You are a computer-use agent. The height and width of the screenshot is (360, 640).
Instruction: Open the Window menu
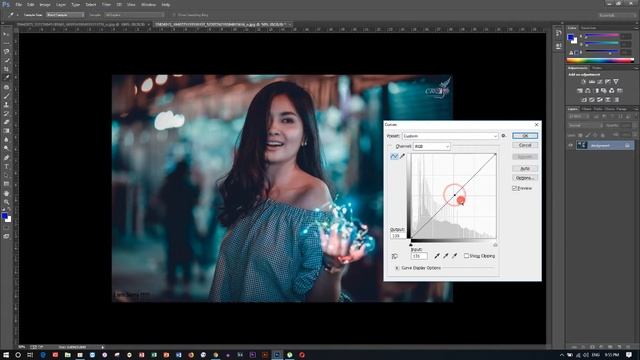tap(148, 4)
